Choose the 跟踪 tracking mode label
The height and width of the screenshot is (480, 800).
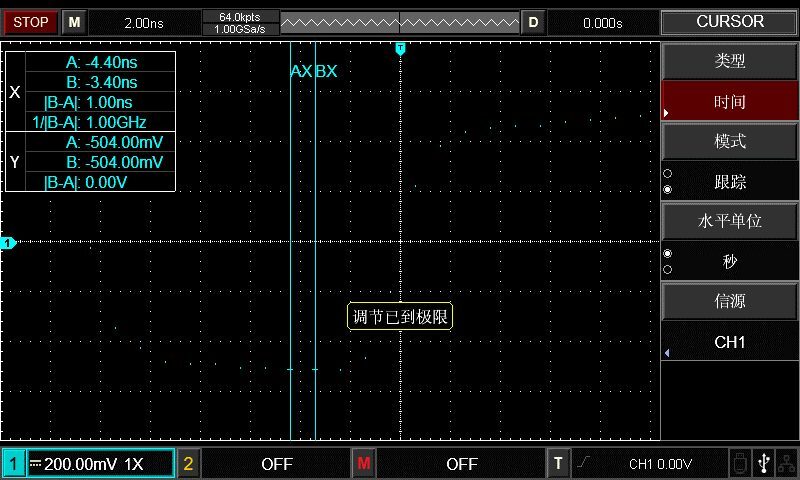730,182
